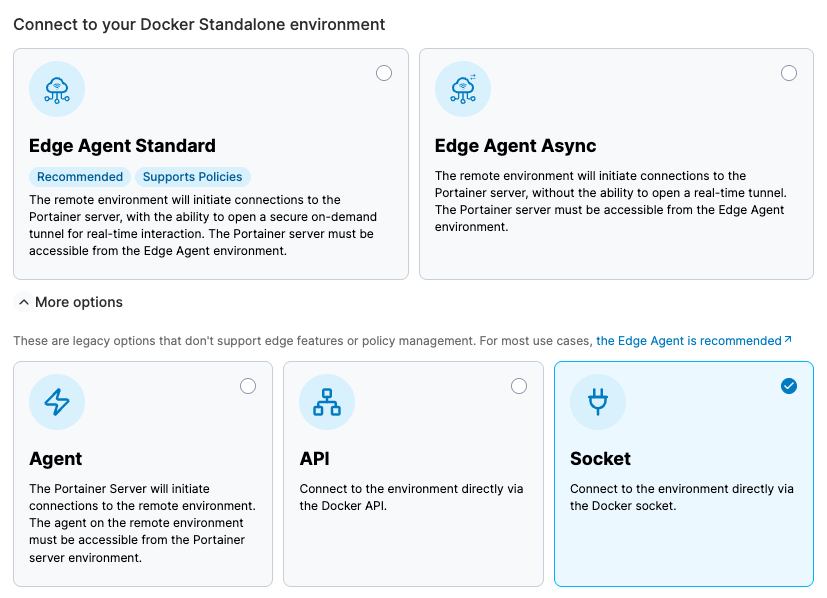Click the Edge Agent Async cloud icon
Screen dimensions: 827x598
tap(463, 89)
